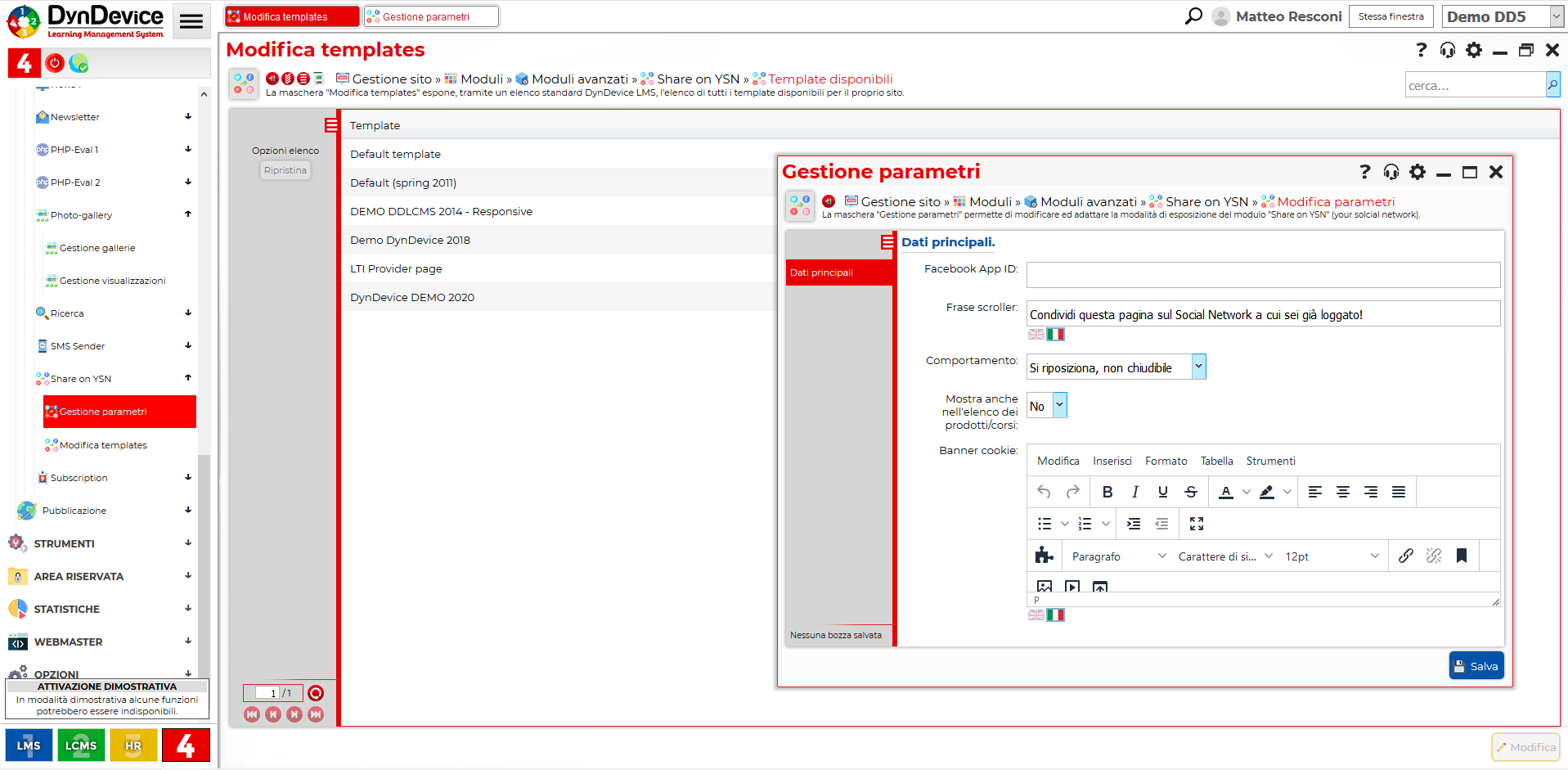Viewport: 1568px width, 770px height.
Task: Click the Ripristina button
Action: pos(285,170)
